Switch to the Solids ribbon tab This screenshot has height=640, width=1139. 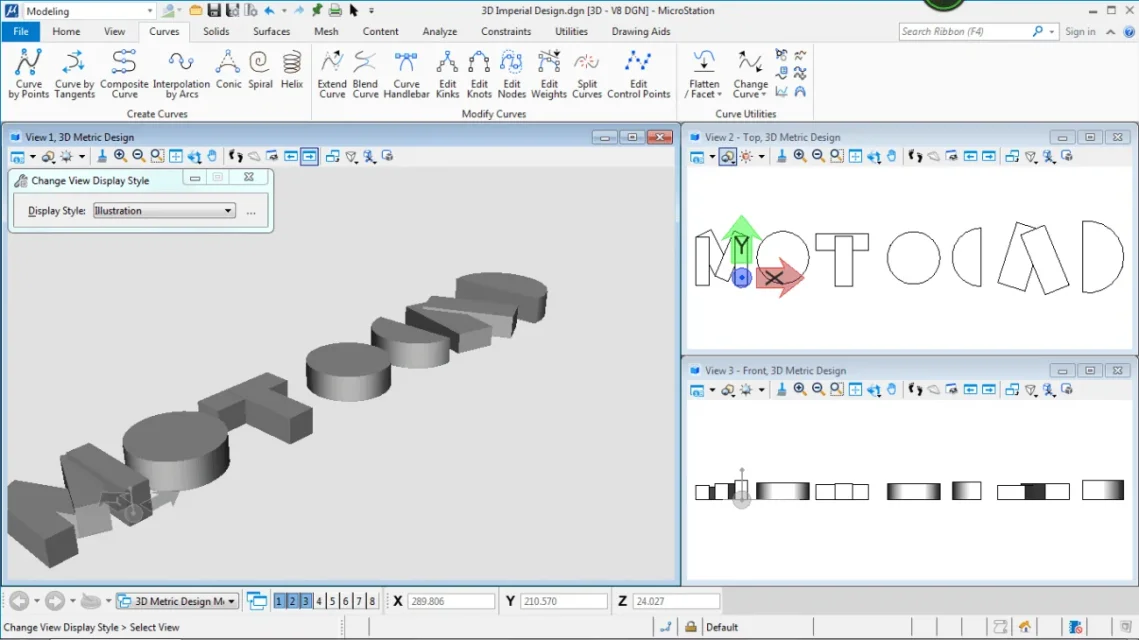coord(216,31)
